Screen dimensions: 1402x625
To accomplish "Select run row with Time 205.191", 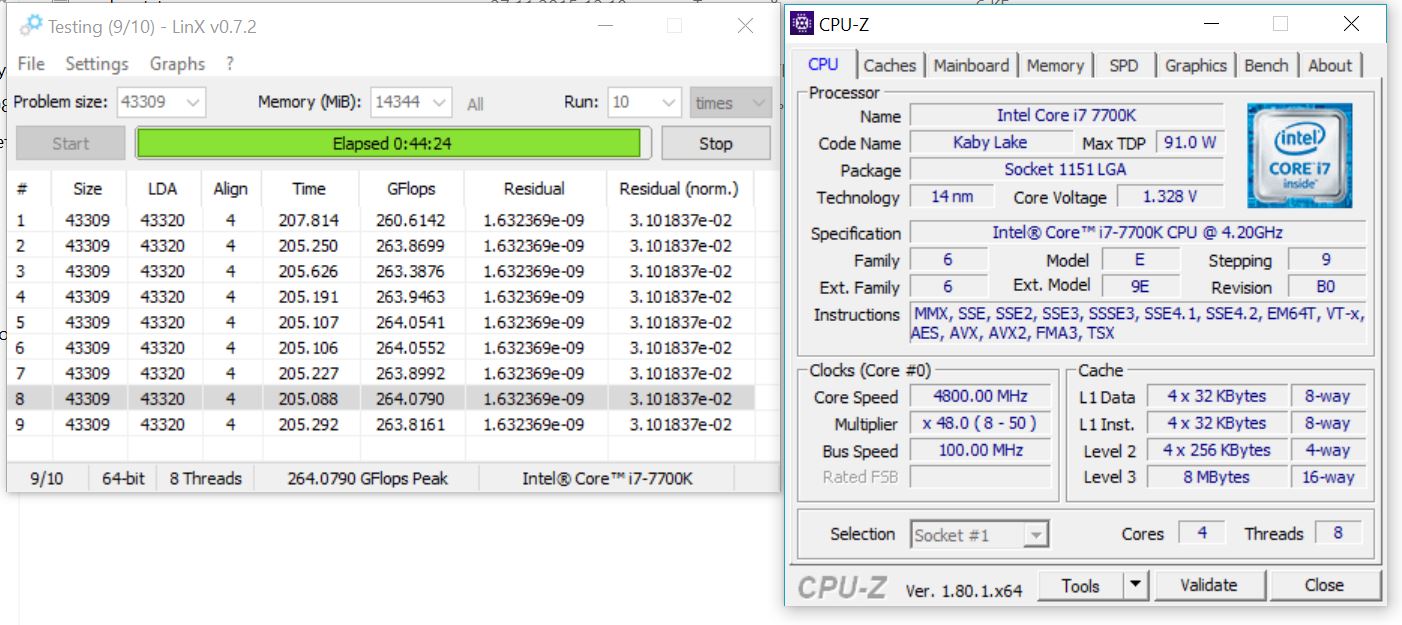I will click(381, 296).
